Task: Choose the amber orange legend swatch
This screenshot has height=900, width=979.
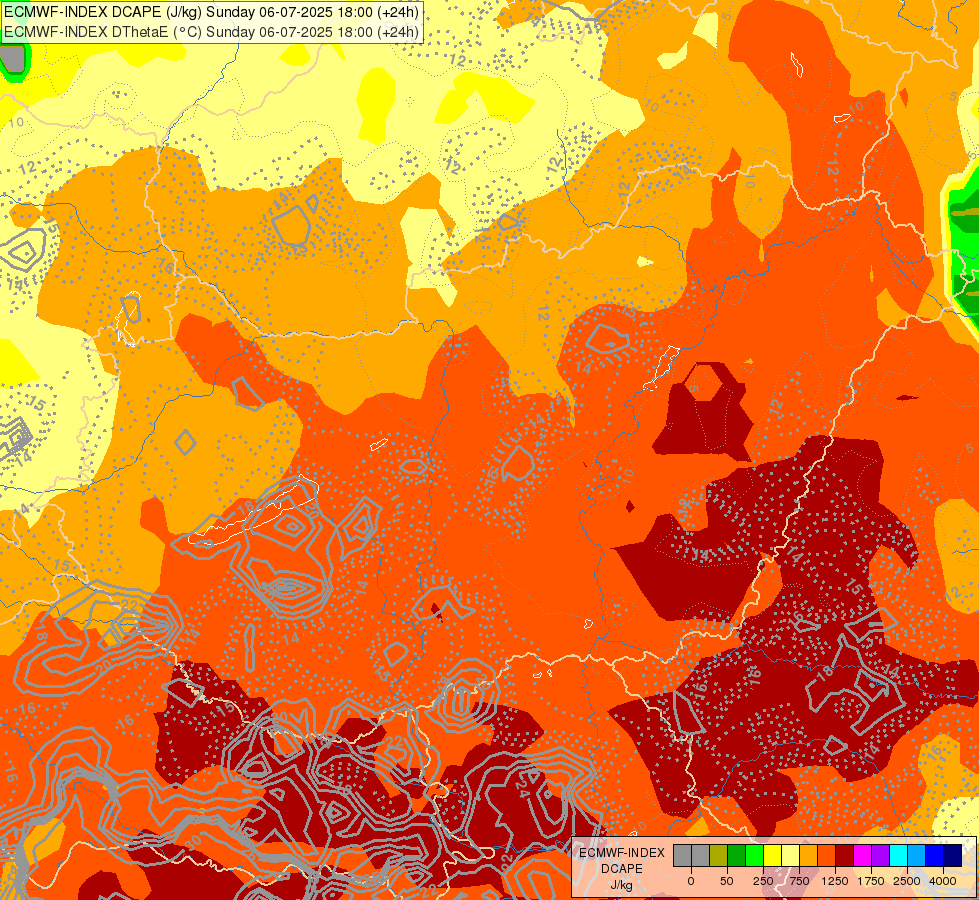Action: pos(809,855)
